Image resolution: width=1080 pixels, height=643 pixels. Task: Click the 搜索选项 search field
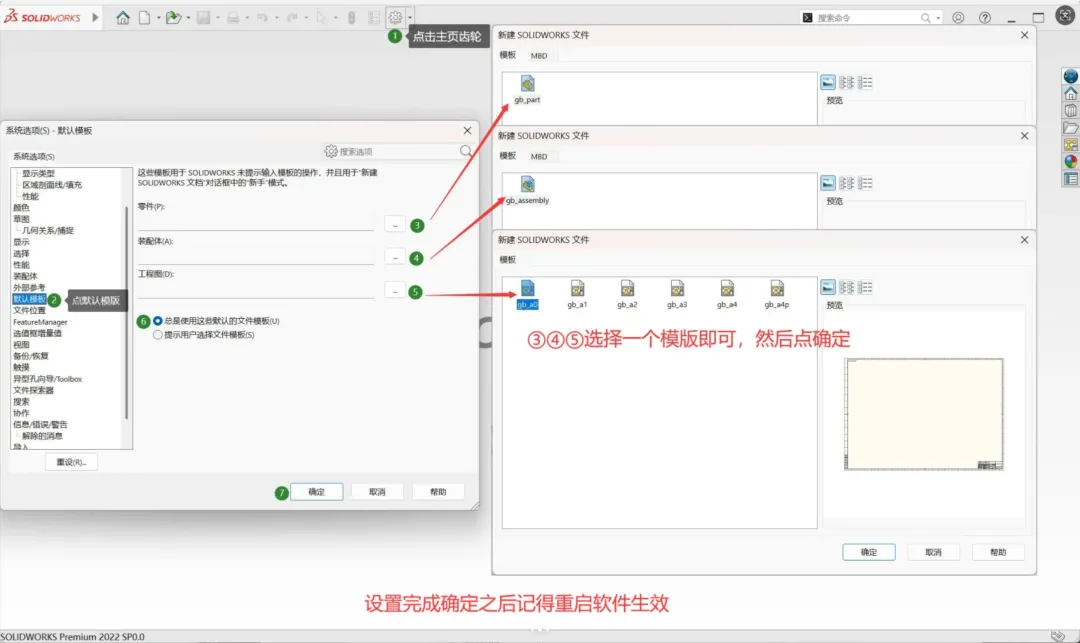coord(398,151)
